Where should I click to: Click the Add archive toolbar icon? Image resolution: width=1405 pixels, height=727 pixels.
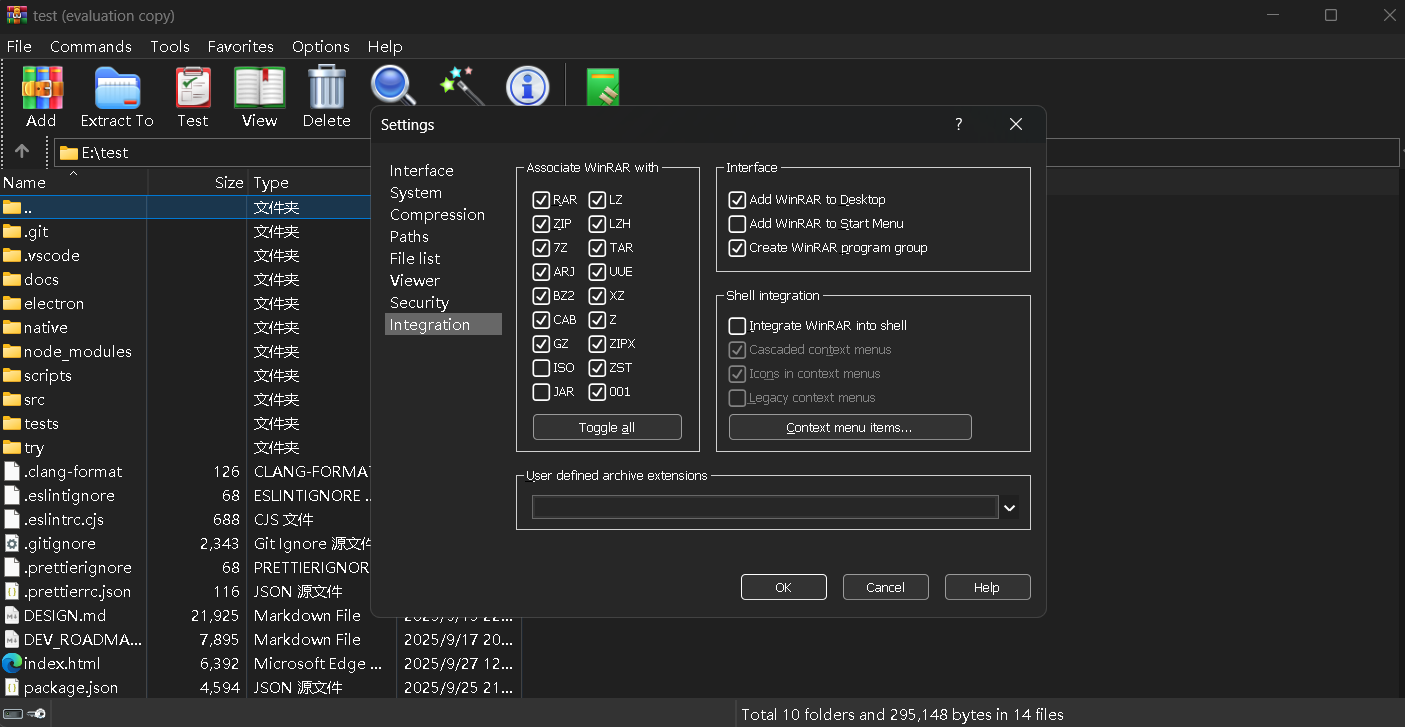41,89
